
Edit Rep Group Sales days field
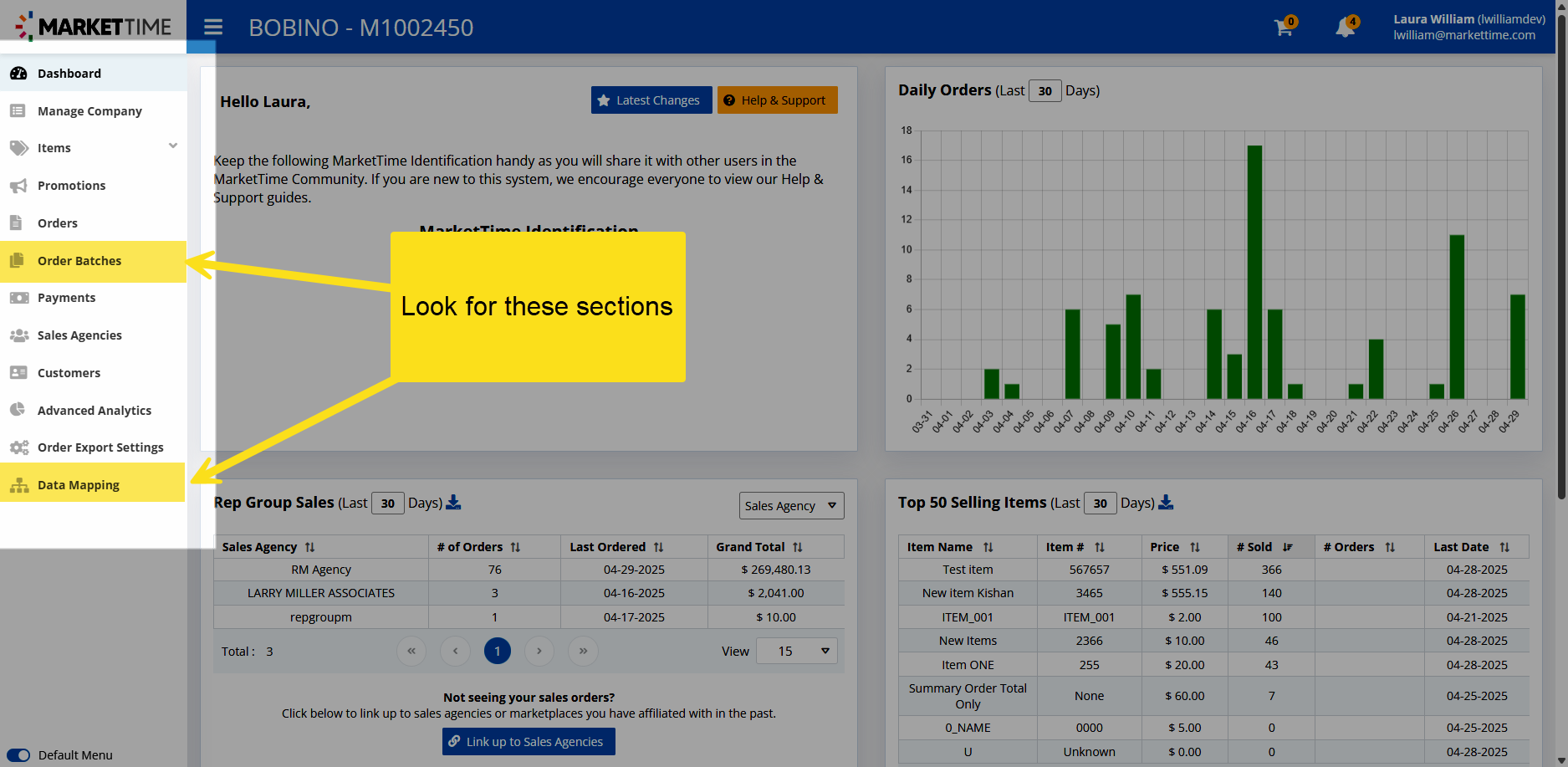[387, 503]
